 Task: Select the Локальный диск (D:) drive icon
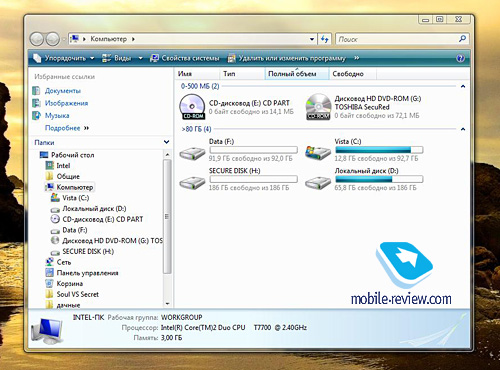318,183
